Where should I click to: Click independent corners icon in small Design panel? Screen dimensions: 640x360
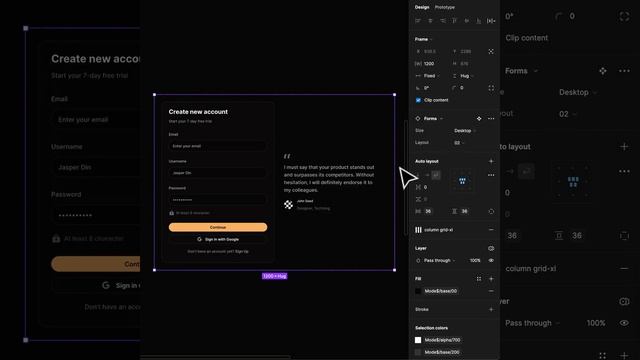491,88
